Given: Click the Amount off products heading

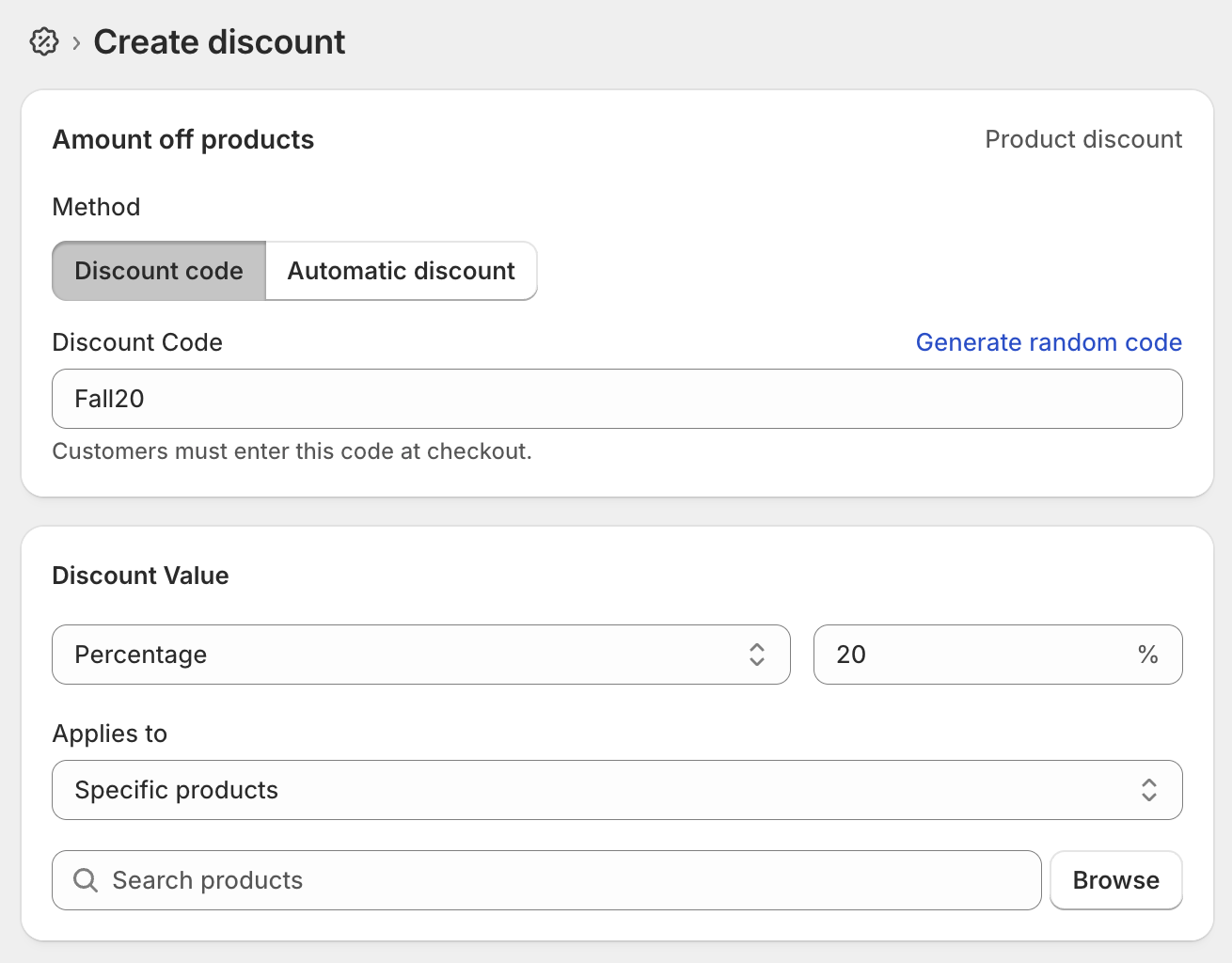Looking at the screenshot, I should click(183, 139).
